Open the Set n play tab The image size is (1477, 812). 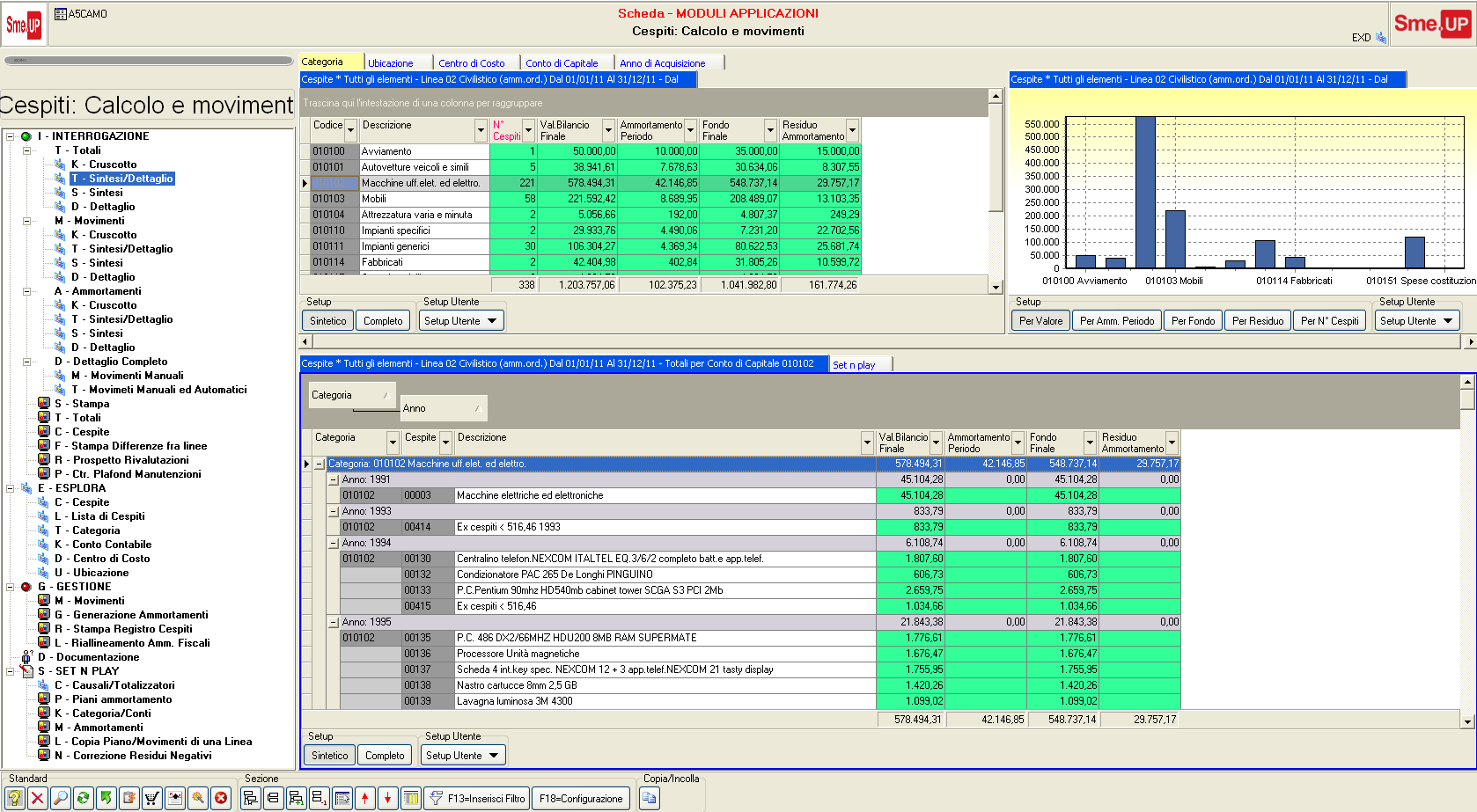[854, 365]
